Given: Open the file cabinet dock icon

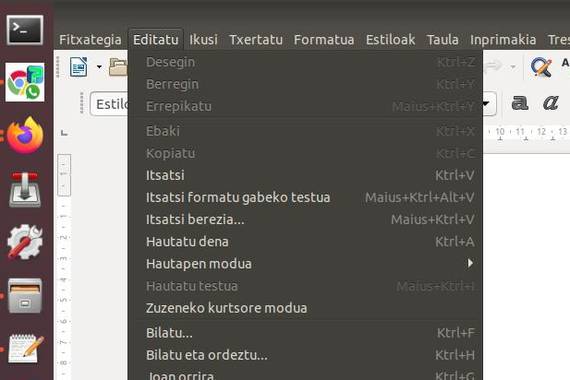Looking at the screenshot, I should [x=25, y=296].
